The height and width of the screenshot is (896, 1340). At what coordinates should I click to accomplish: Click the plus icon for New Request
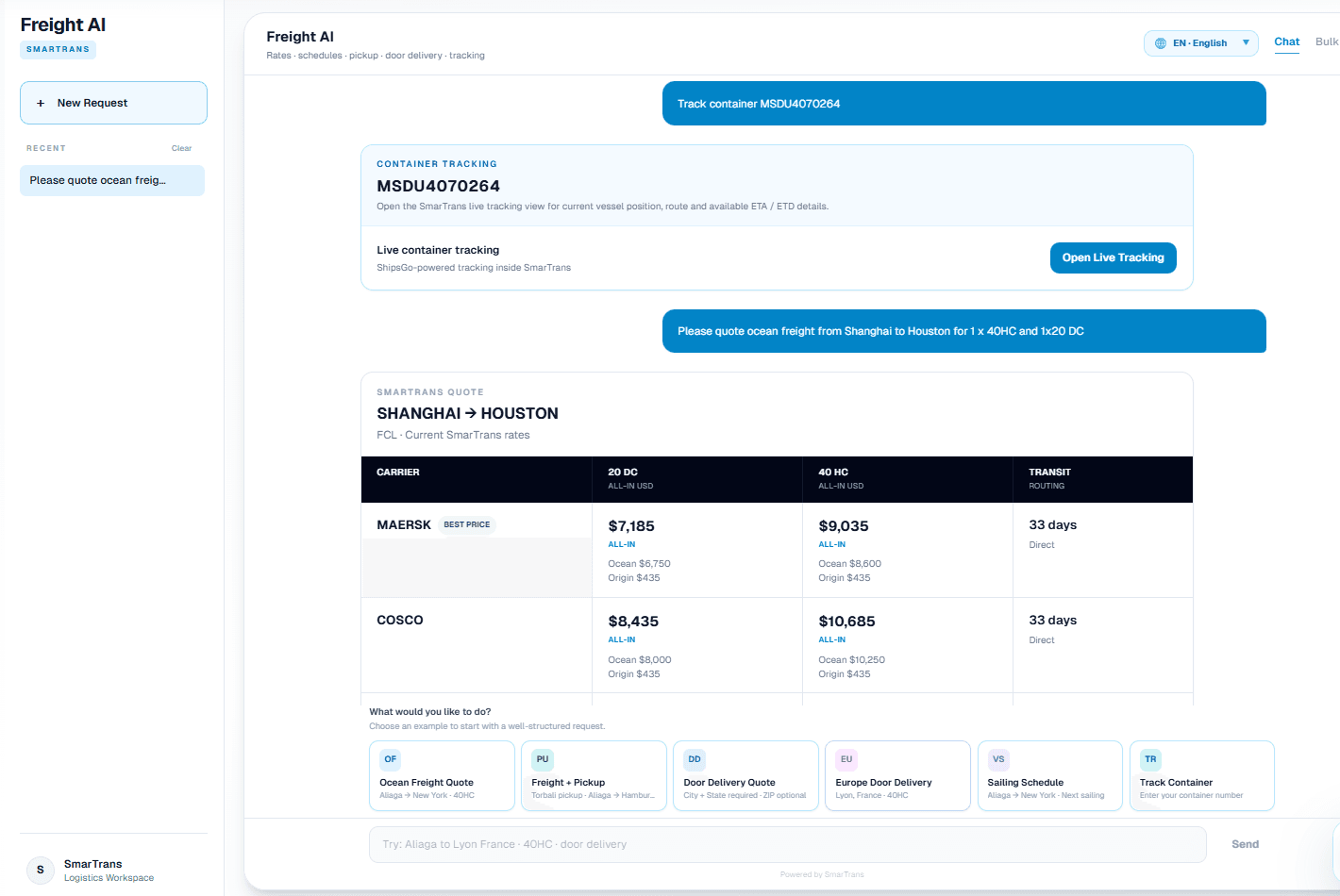pos(41,103)
